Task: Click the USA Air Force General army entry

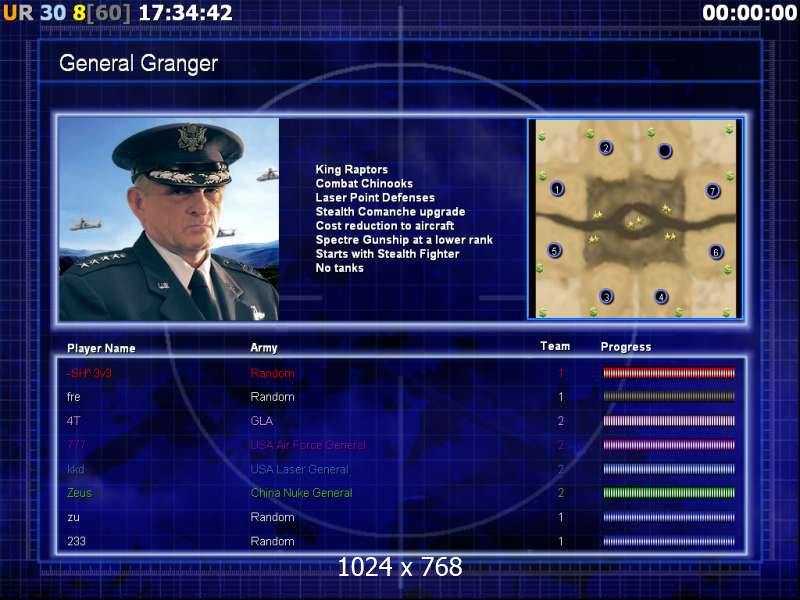Action: click(x=308, y=445)
